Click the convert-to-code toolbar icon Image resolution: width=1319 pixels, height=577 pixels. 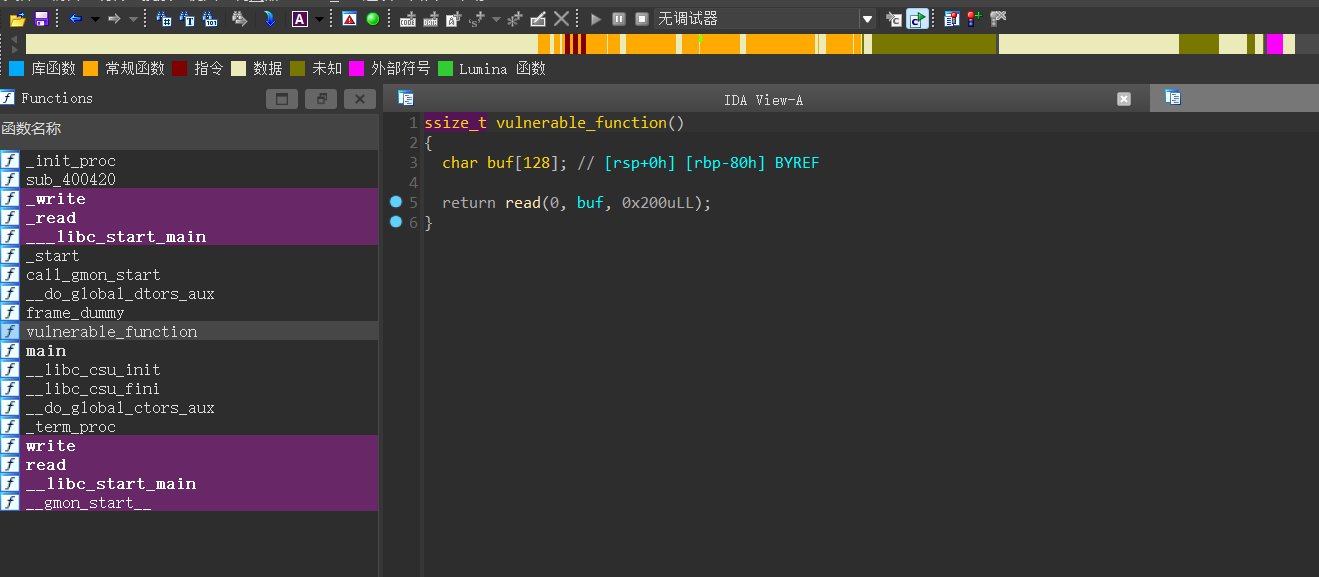408,19
